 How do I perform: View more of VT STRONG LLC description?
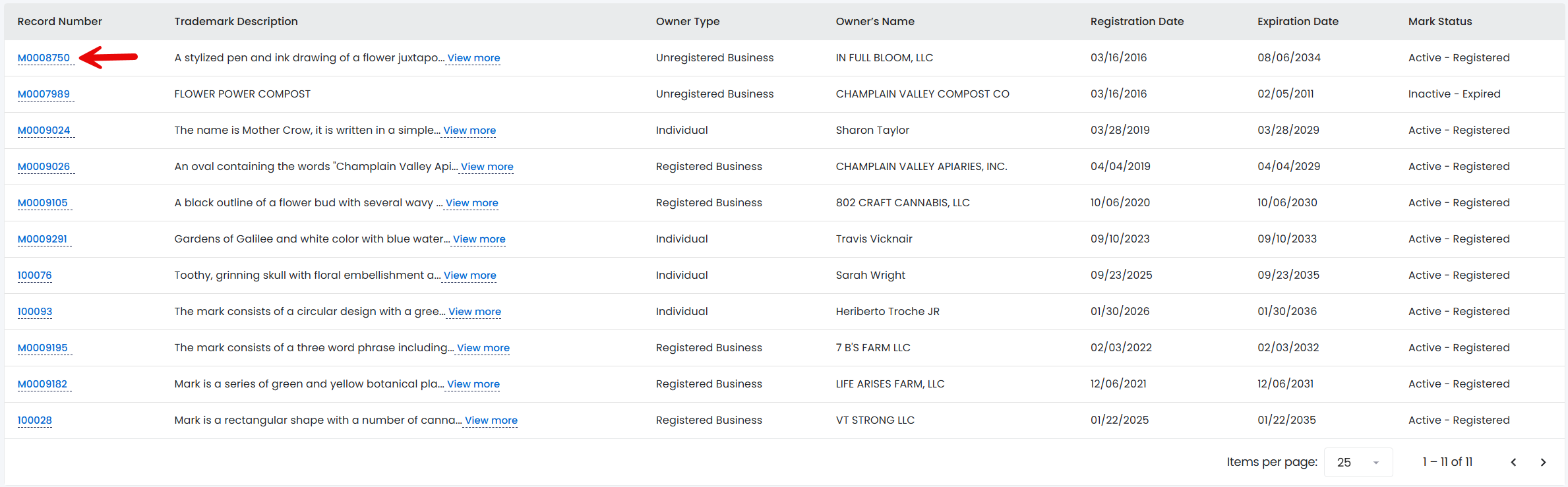pyautogui.click(x=491, y=420)
